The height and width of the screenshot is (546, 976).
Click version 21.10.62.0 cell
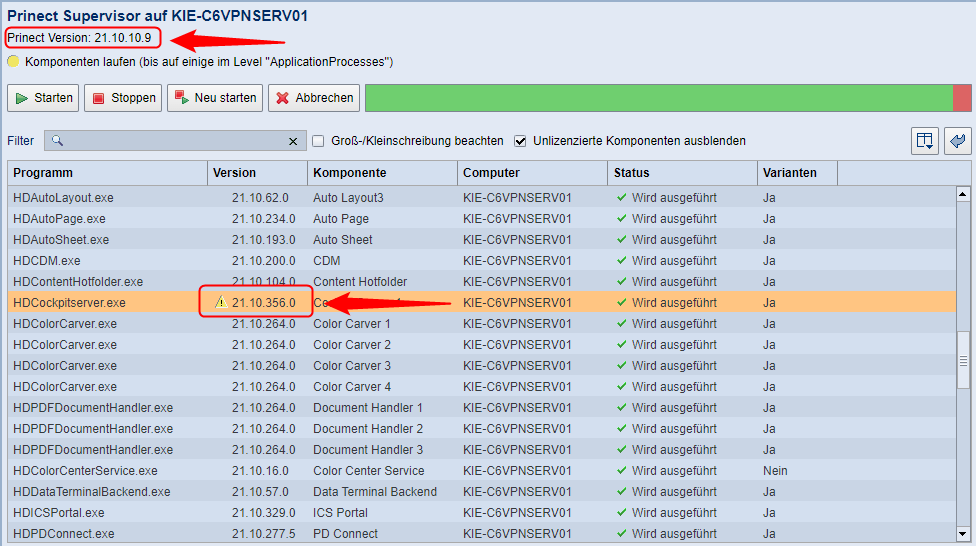[x=260, y=198]
